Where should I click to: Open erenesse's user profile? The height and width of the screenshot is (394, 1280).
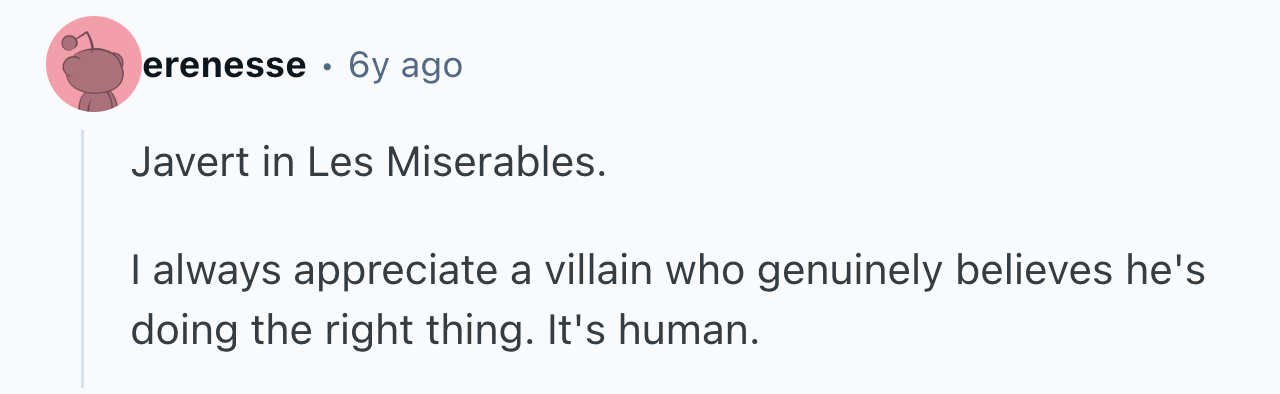225,66
